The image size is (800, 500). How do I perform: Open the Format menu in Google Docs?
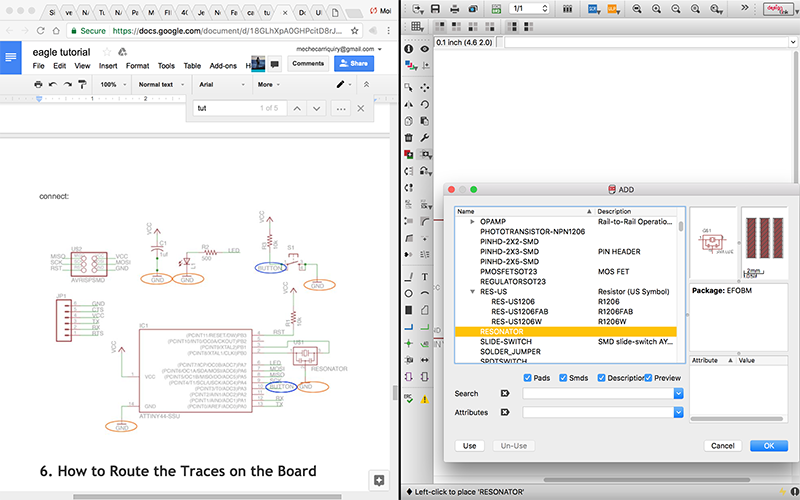[138, 66]
